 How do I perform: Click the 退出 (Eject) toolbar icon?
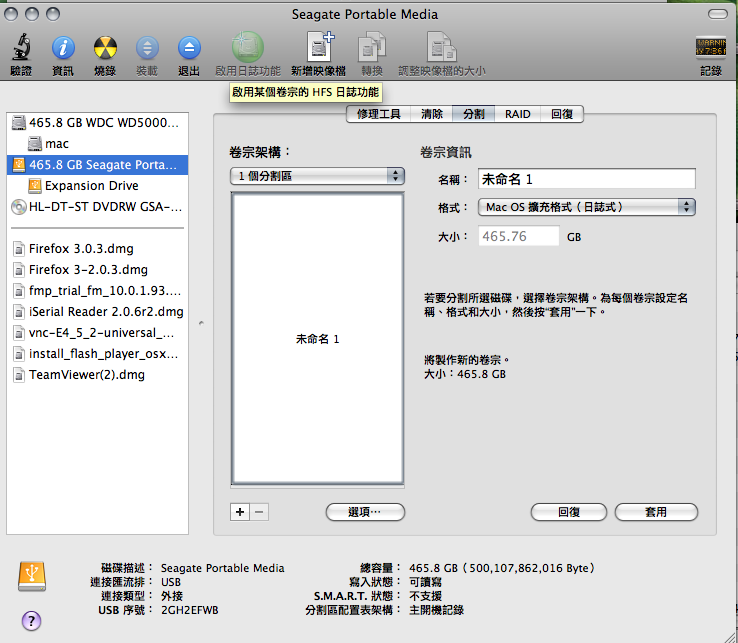(x=189, y=48)
